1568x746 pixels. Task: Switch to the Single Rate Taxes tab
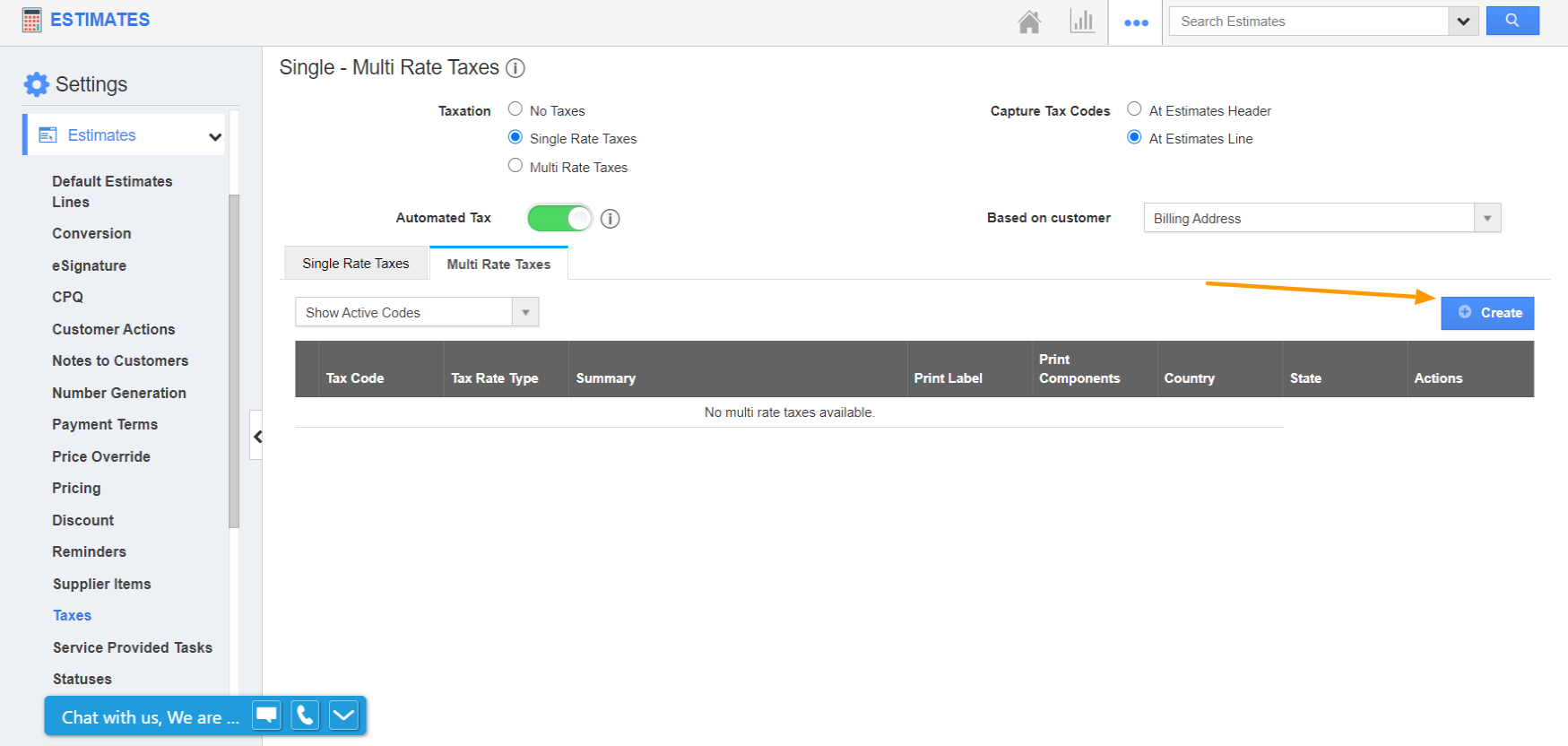point(356,264)
